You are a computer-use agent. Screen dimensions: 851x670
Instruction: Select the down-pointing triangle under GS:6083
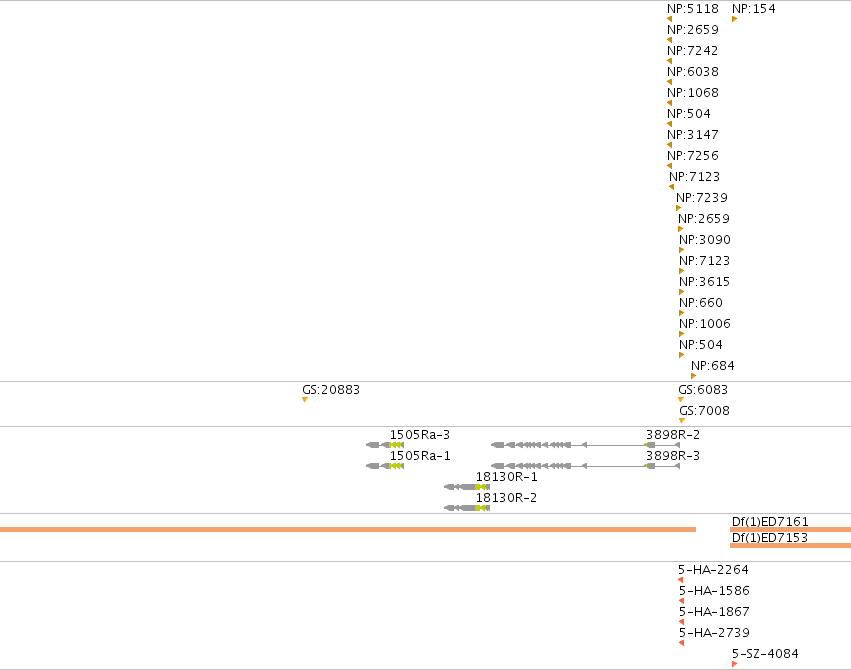(x=681, y=400)
